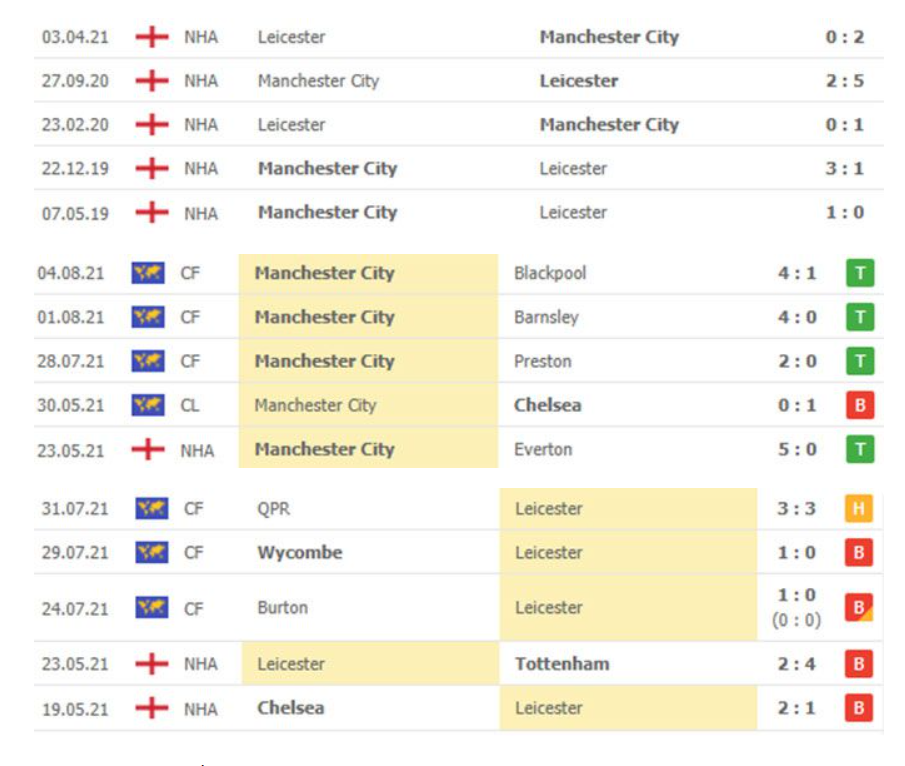The width and height of the screenshot is (905, 766).
Task: Open Manchester City link in 03.04.21 row
Action: [x=609, y=37]
